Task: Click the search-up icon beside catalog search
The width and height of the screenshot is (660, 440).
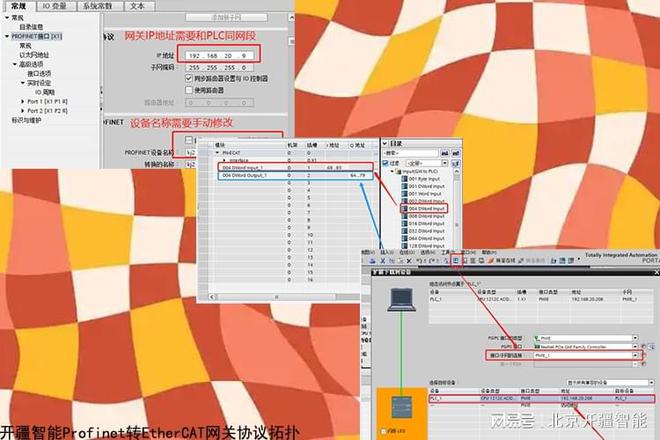Action: click(455, 153)
